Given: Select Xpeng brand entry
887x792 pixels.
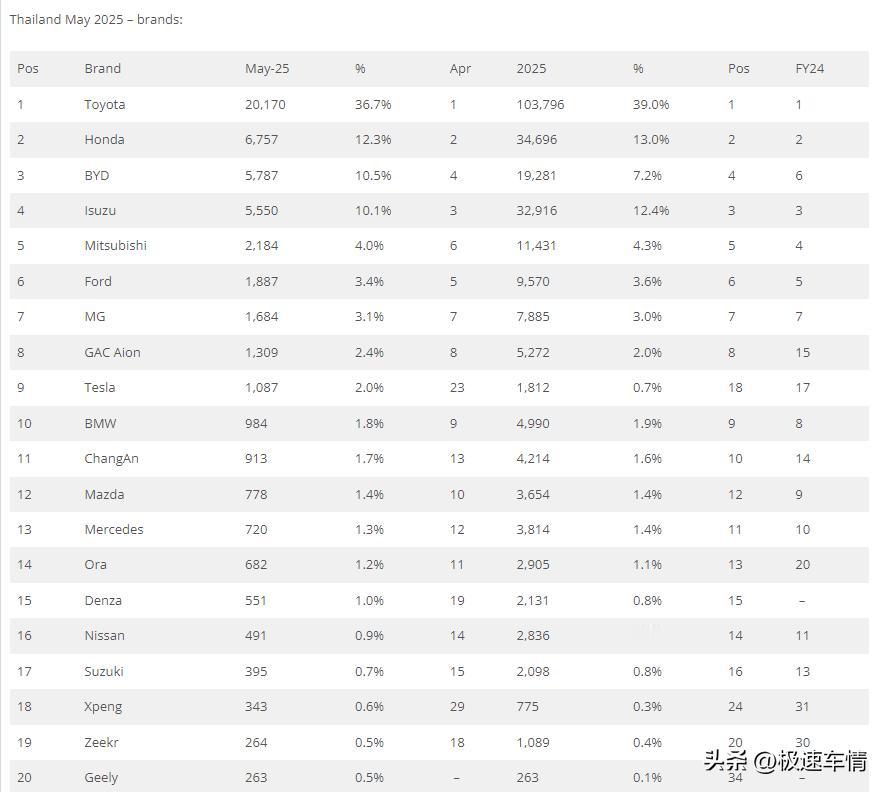Looking at the screenshot, I should 103,707.
